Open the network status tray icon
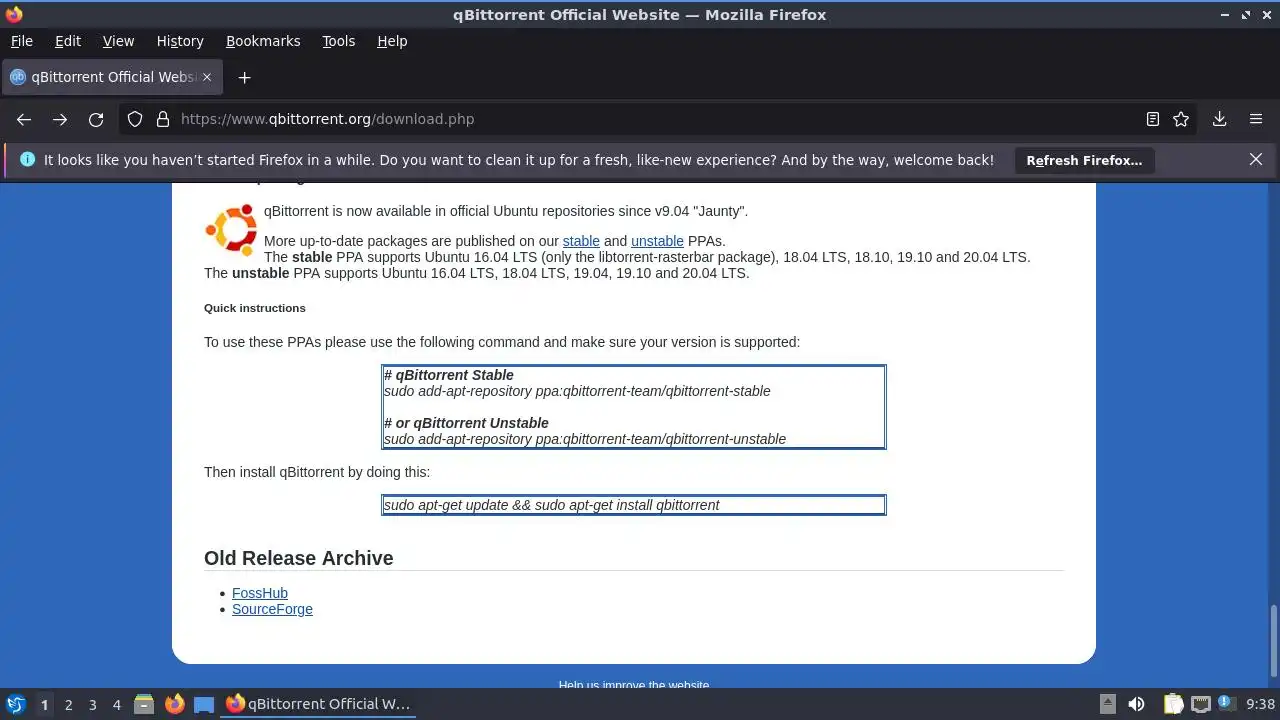This screenshot has height=720, width=1280. pyautogui.click(x=1201, y=704)
